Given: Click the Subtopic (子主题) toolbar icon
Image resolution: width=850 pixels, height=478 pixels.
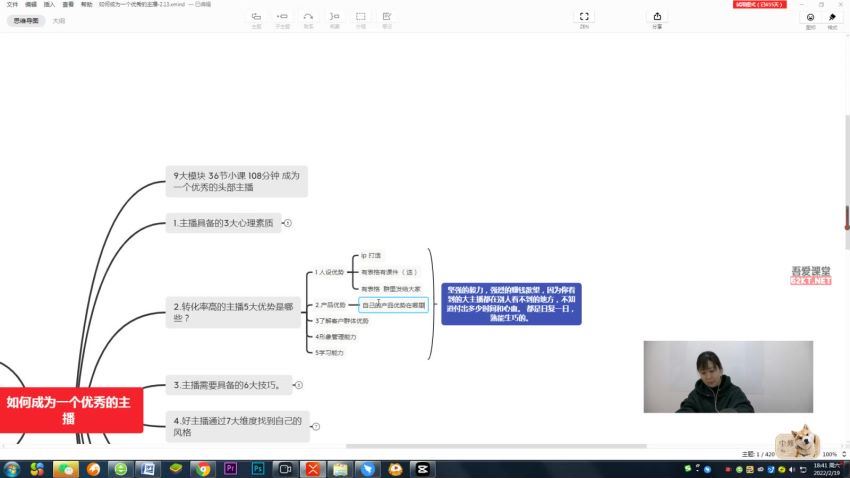Looking at the screenshot, I should click(x=282, y=18).
